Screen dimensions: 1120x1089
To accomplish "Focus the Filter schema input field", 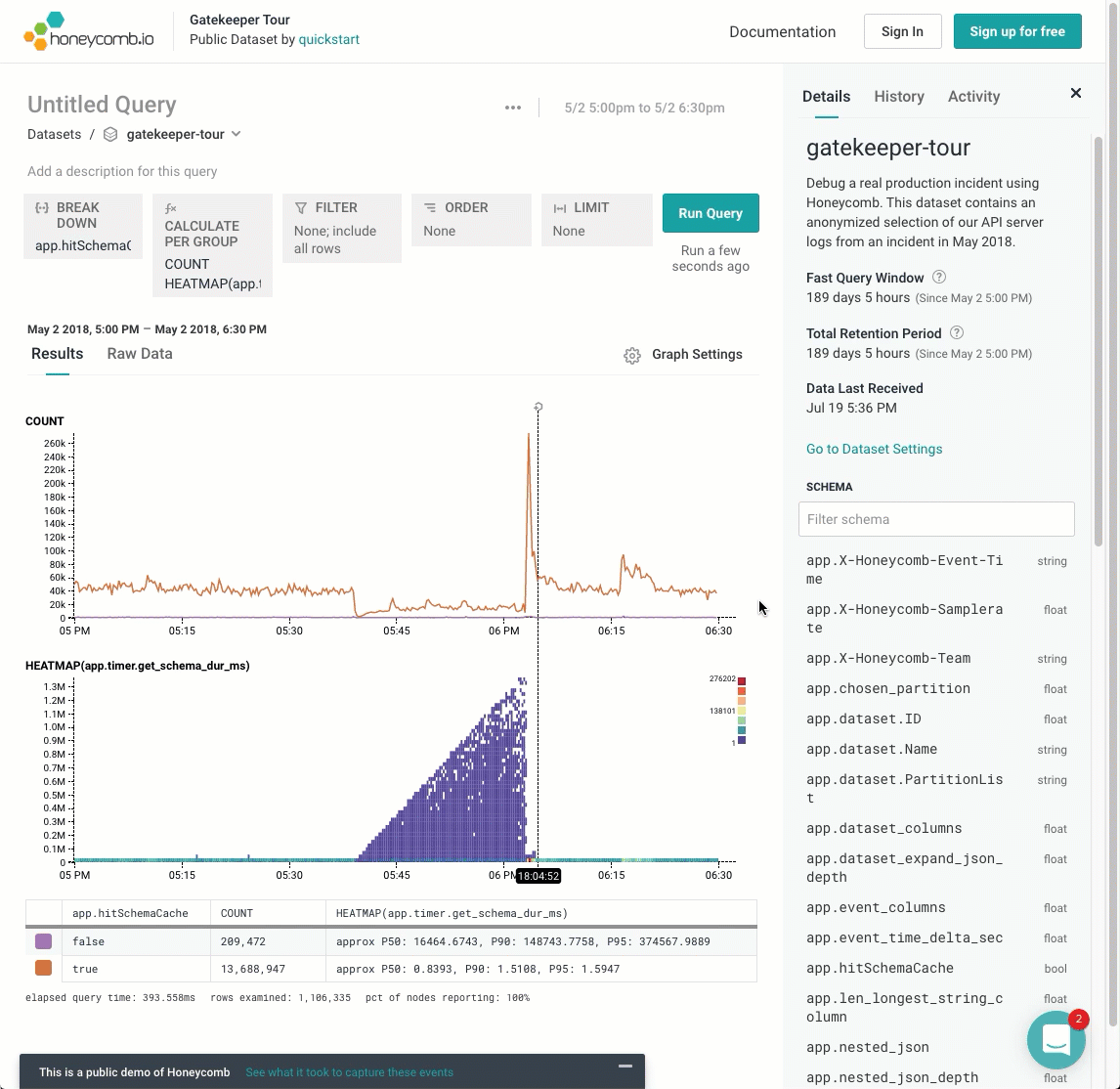I will 936,519.
